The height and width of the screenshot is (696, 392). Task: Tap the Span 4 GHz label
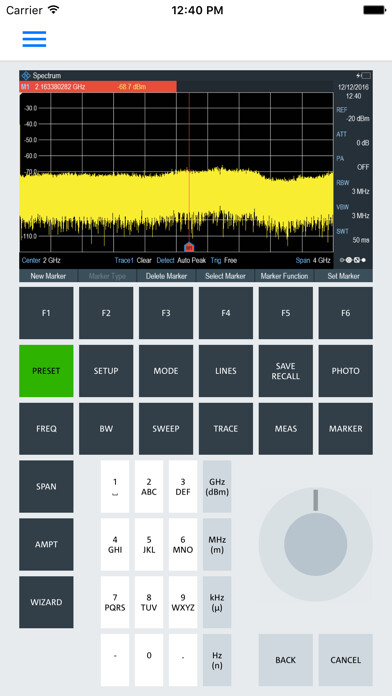(x=313, y=261)
